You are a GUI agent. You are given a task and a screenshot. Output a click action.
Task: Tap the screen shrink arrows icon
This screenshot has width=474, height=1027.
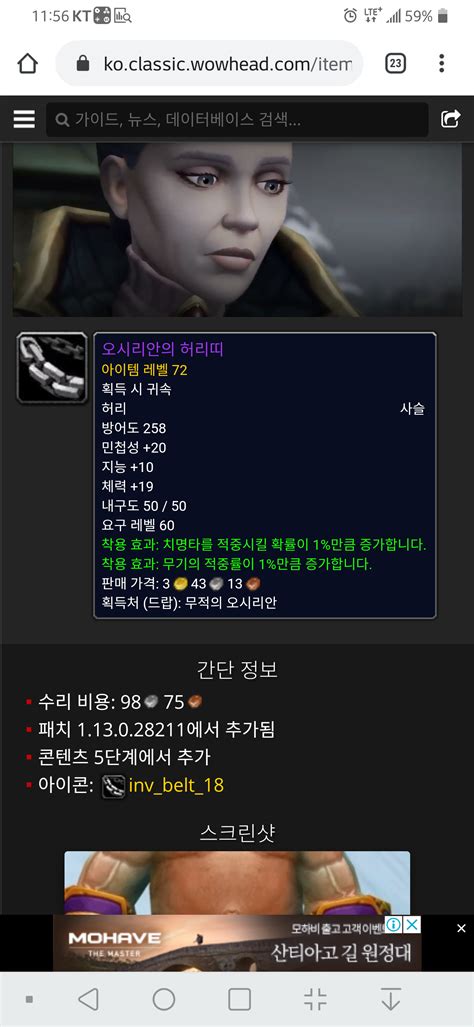coord(316,999)
